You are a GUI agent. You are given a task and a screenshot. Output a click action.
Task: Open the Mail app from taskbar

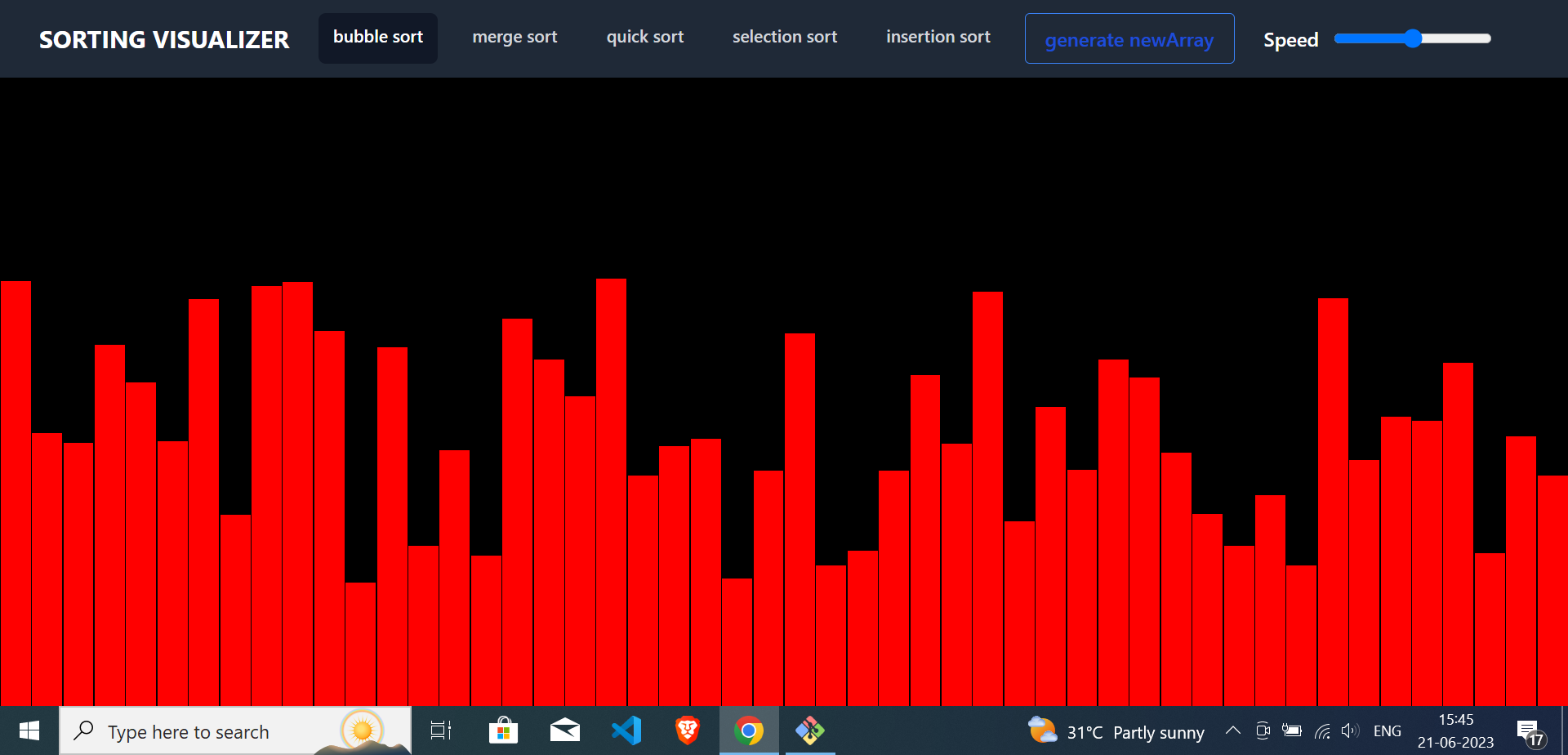[564, 730]
